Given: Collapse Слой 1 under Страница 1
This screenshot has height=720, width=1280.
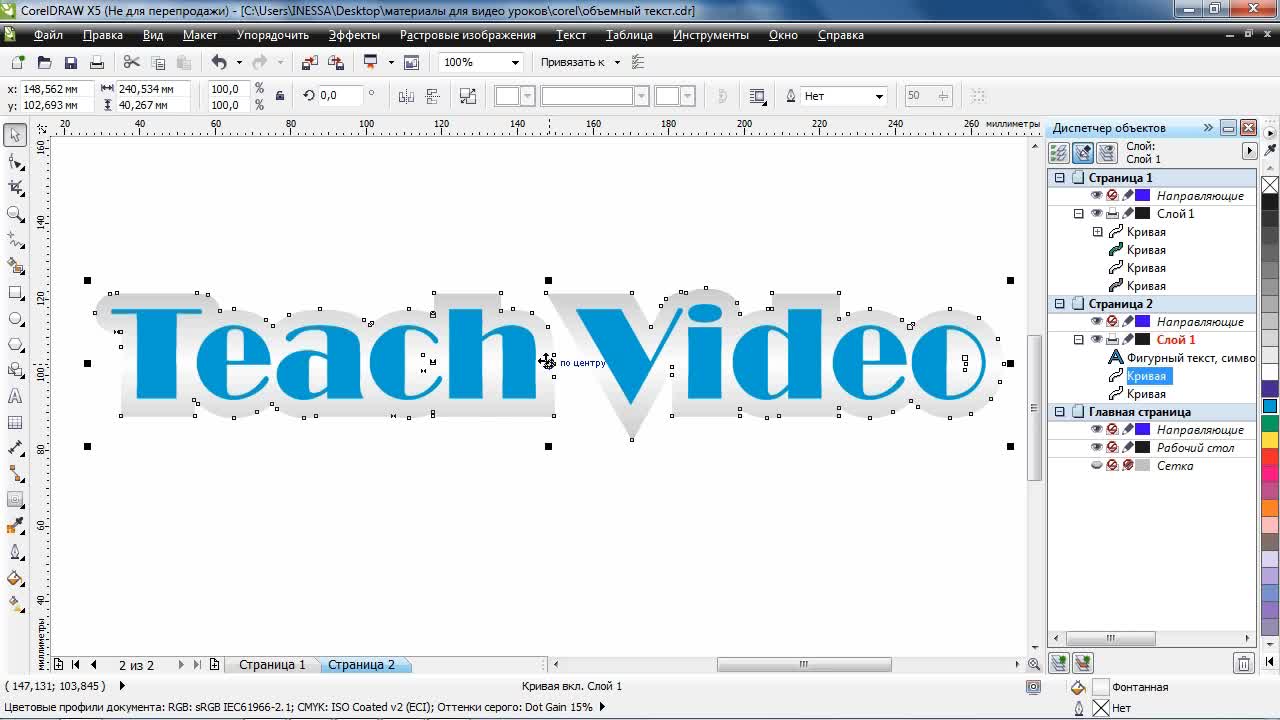Looking at the screenshot, I should click(x=1078, y=214).
